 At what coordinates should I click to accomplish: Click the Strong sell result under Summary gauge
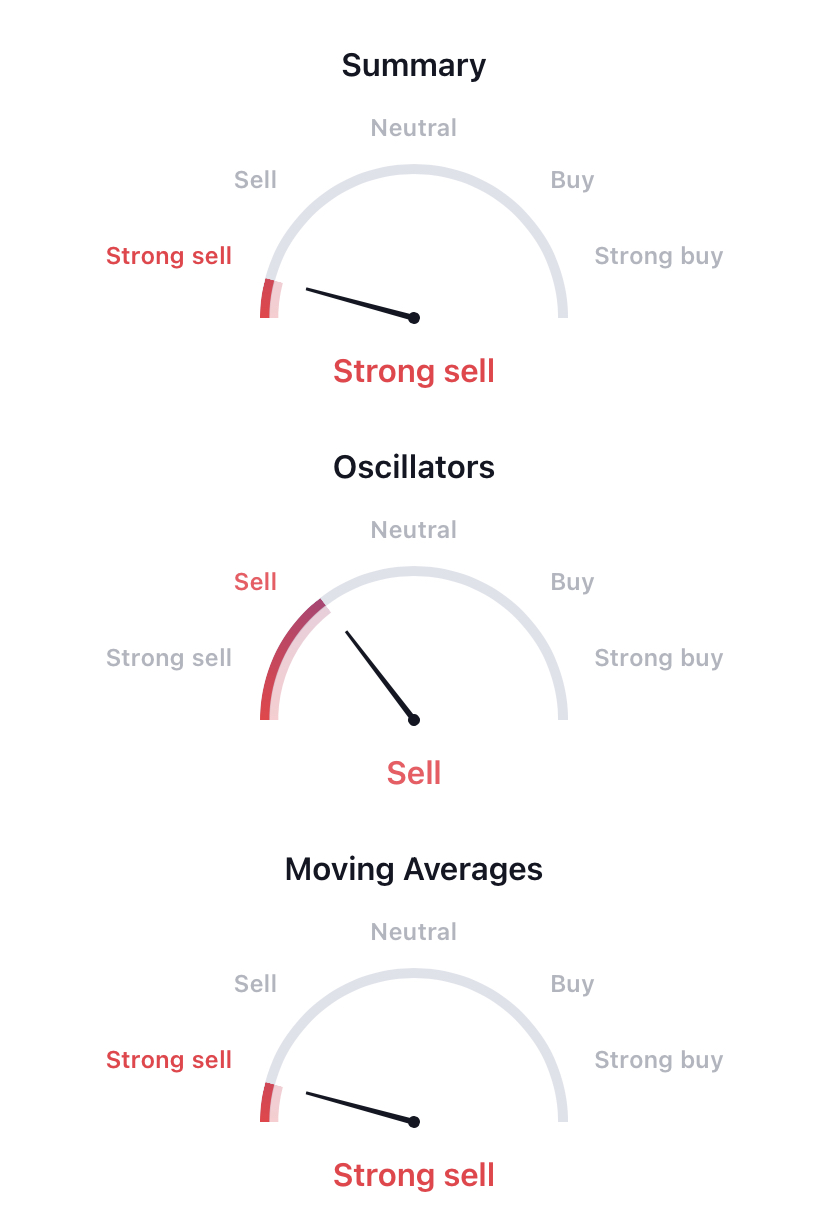414,372
